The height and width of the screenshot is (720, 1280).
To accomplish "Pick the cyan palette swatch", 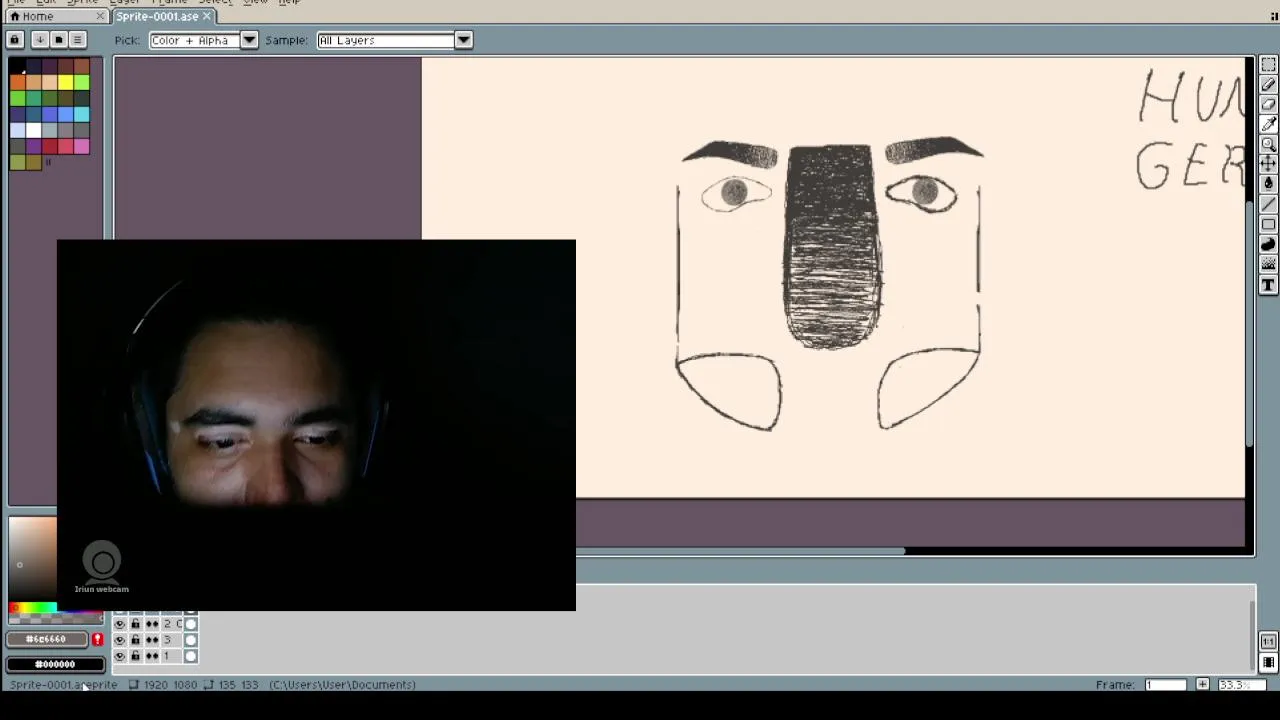I will tap(81, 114).
